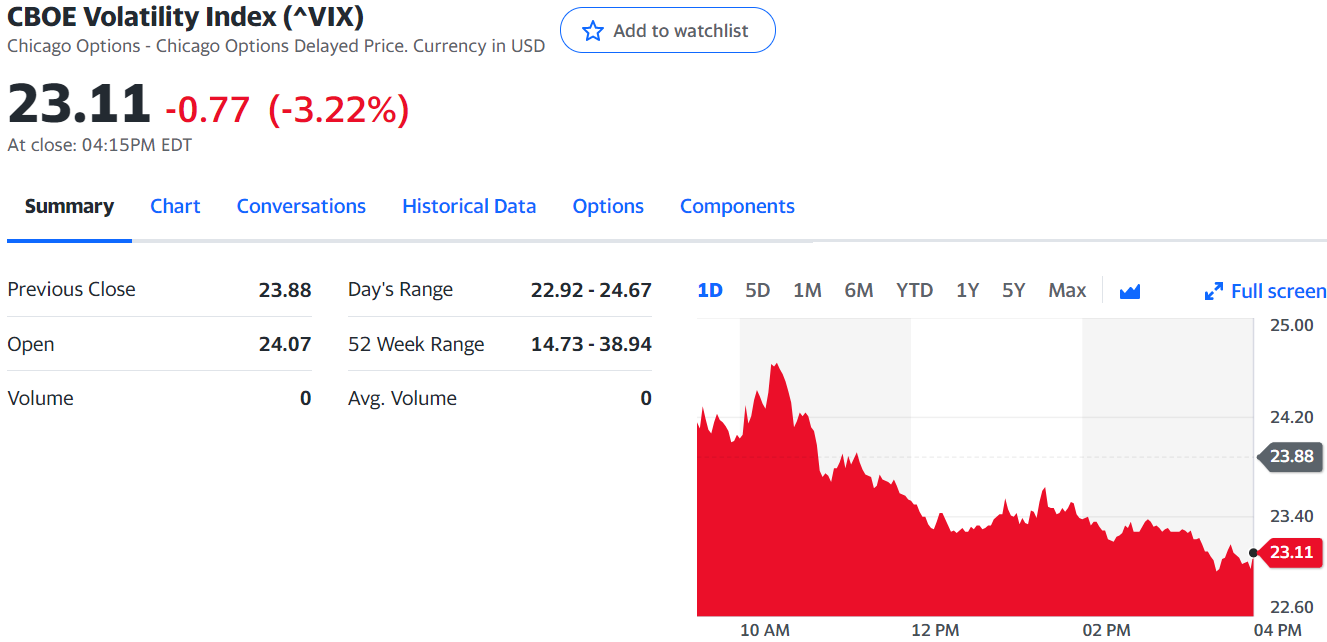The image size is (1327, 642).
Task: Select the 5D chart range
Action: coord(758,291)
